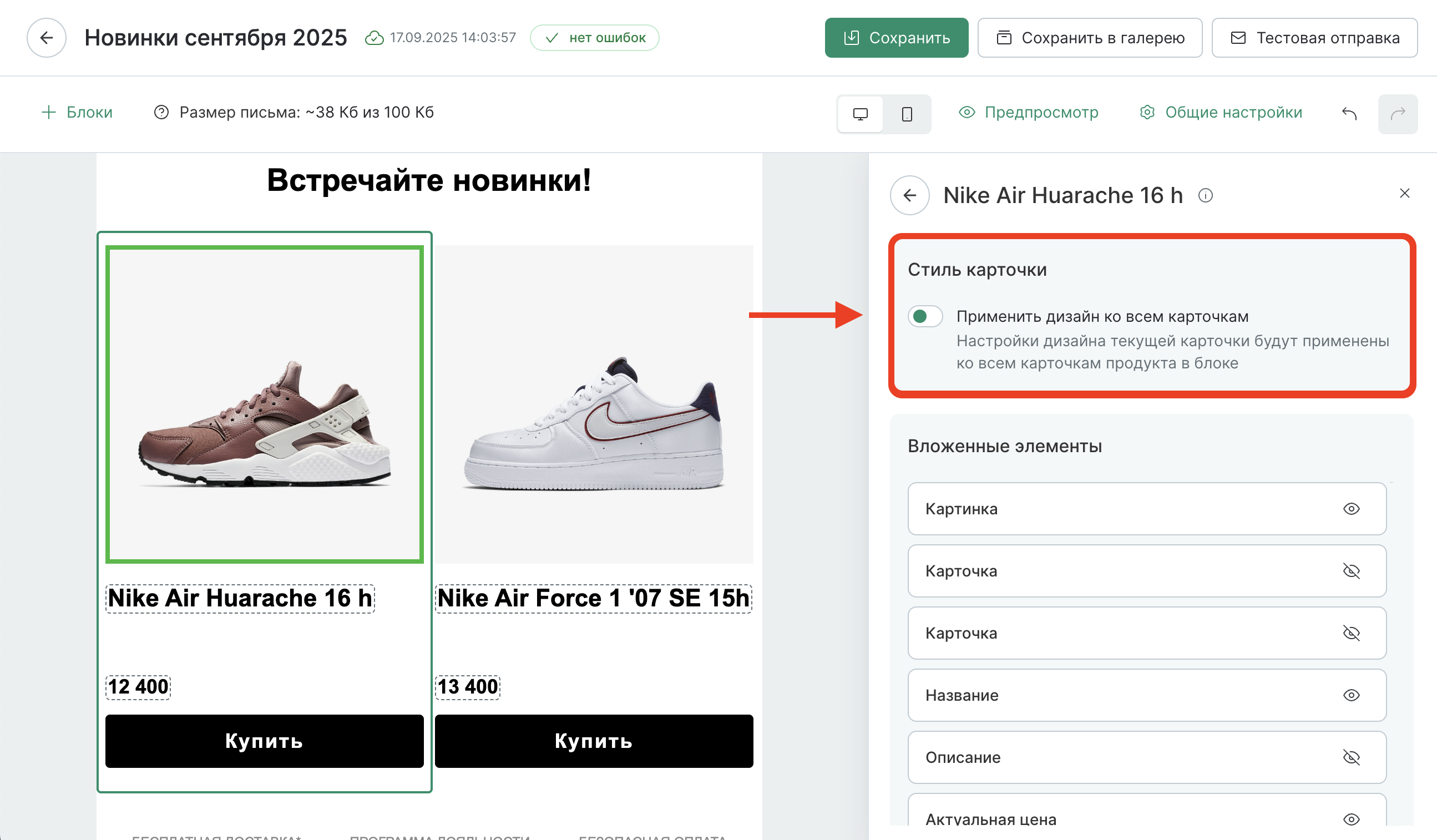Click the info icon next to card title
This screenshot has width=1437, height=840.
point(1206,196)
